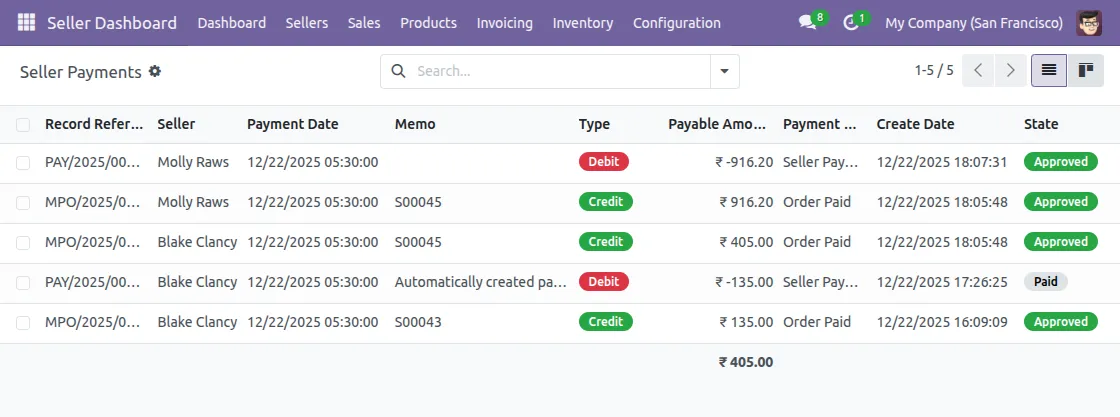Click memo 'Automatically created pa...'

pyautogui.click(x=481, y=282)
